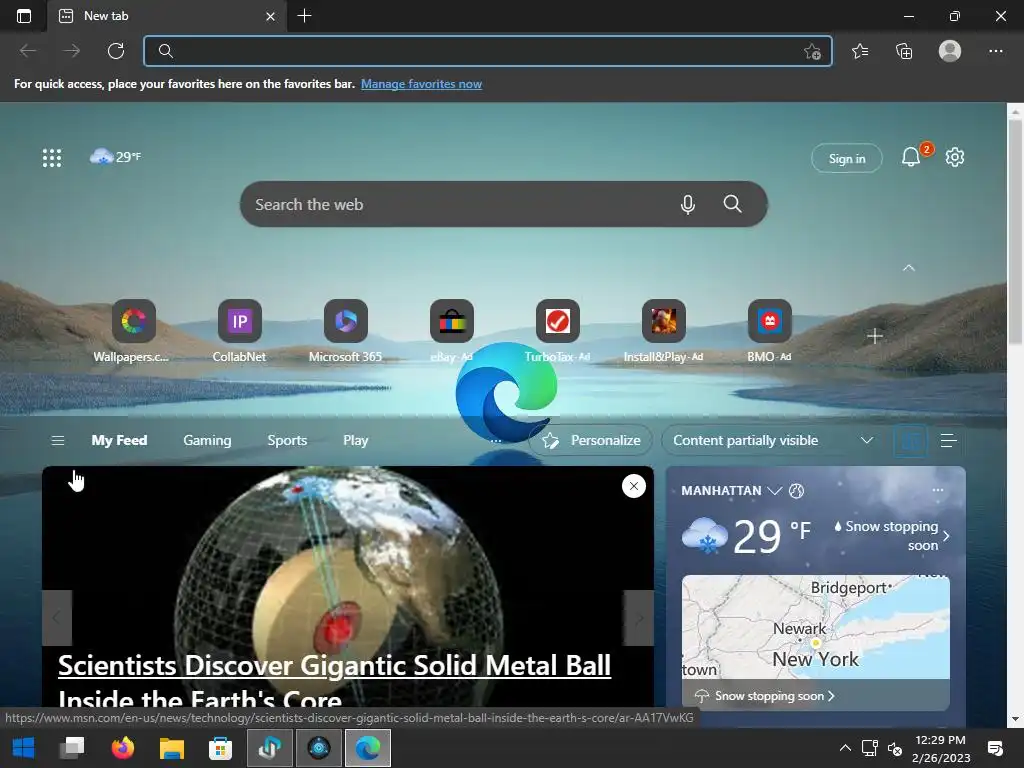Image resolution: width=1024 pixels, height=768 pixels.
Task: Switch to the list layout view icon
Action: (948, 441)
